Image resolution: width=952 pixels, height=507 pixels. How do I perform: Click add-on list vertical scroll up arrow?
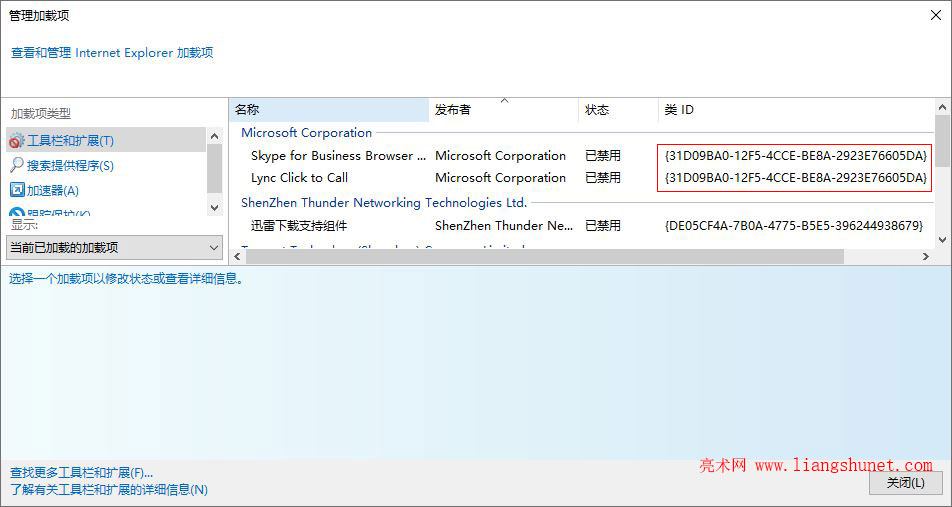pos(942,107)
